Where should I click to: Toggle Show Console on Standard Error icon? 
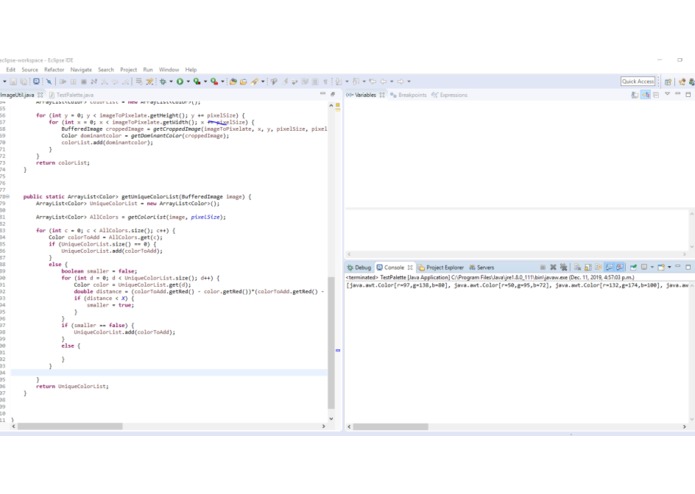[620, 267]
